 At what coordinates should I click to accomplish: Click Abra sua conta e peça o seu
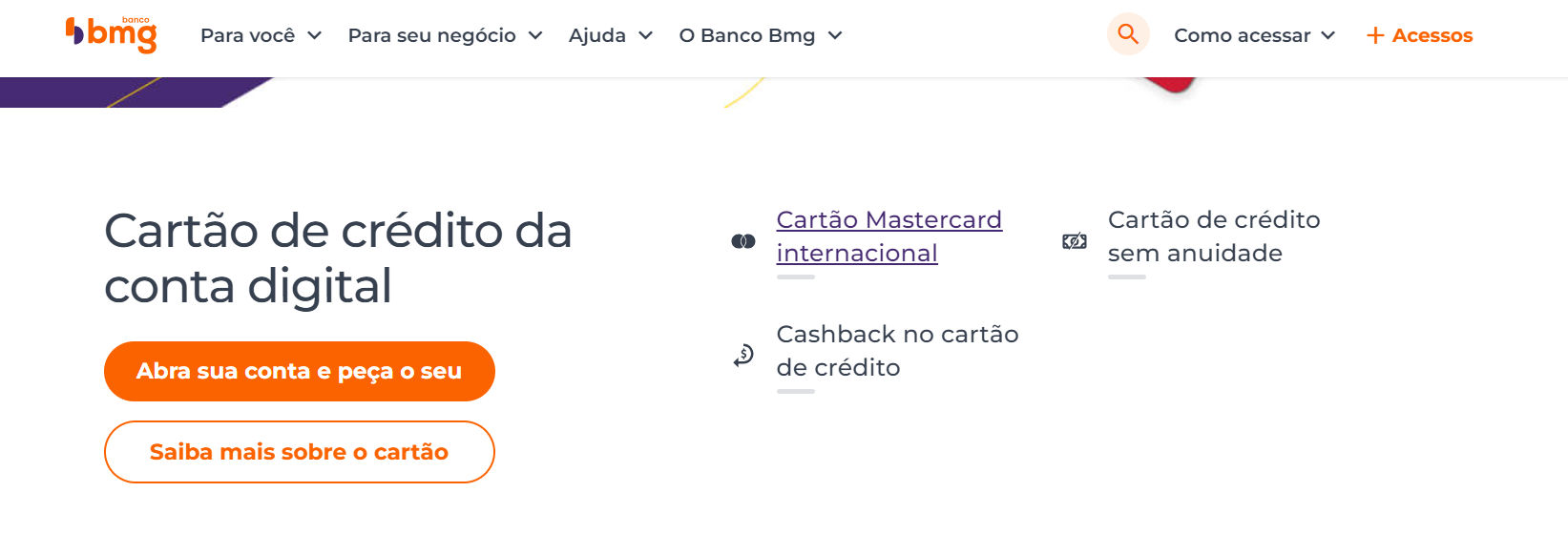[299, 371]
